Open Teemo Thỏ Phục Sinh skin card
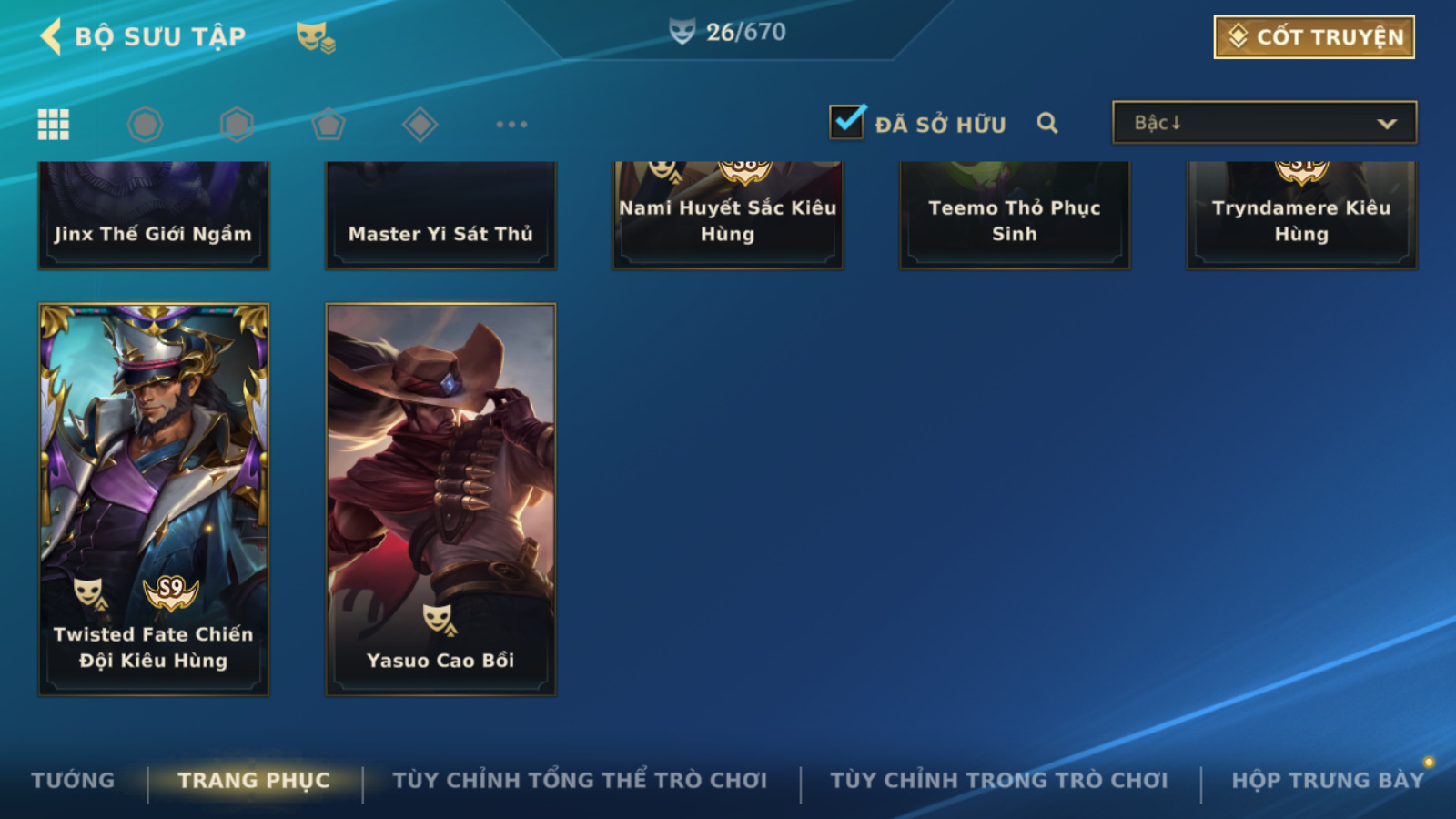Image resolution: width=1456 pixels, height=819 pixels. 1015,216
